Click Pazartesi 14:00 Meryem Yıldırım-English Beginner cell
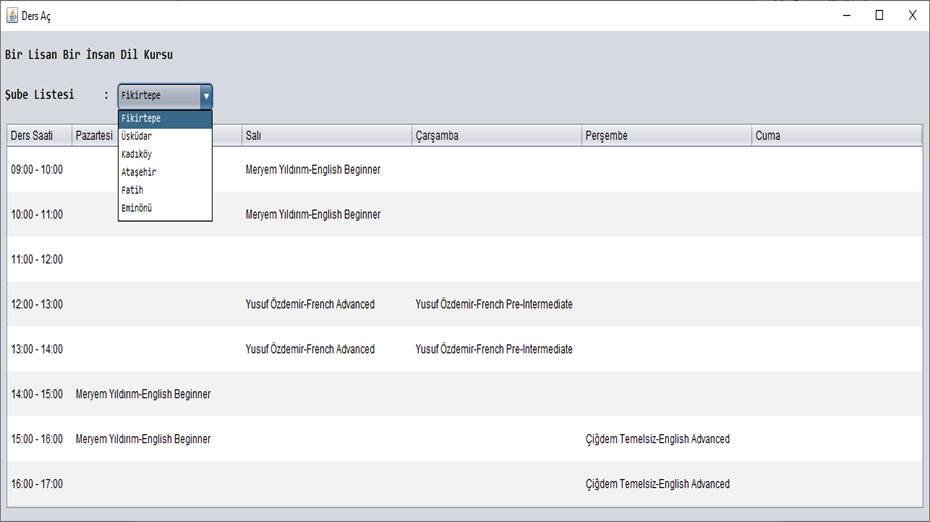The image size is (930, 522). (x=157, y=394)
